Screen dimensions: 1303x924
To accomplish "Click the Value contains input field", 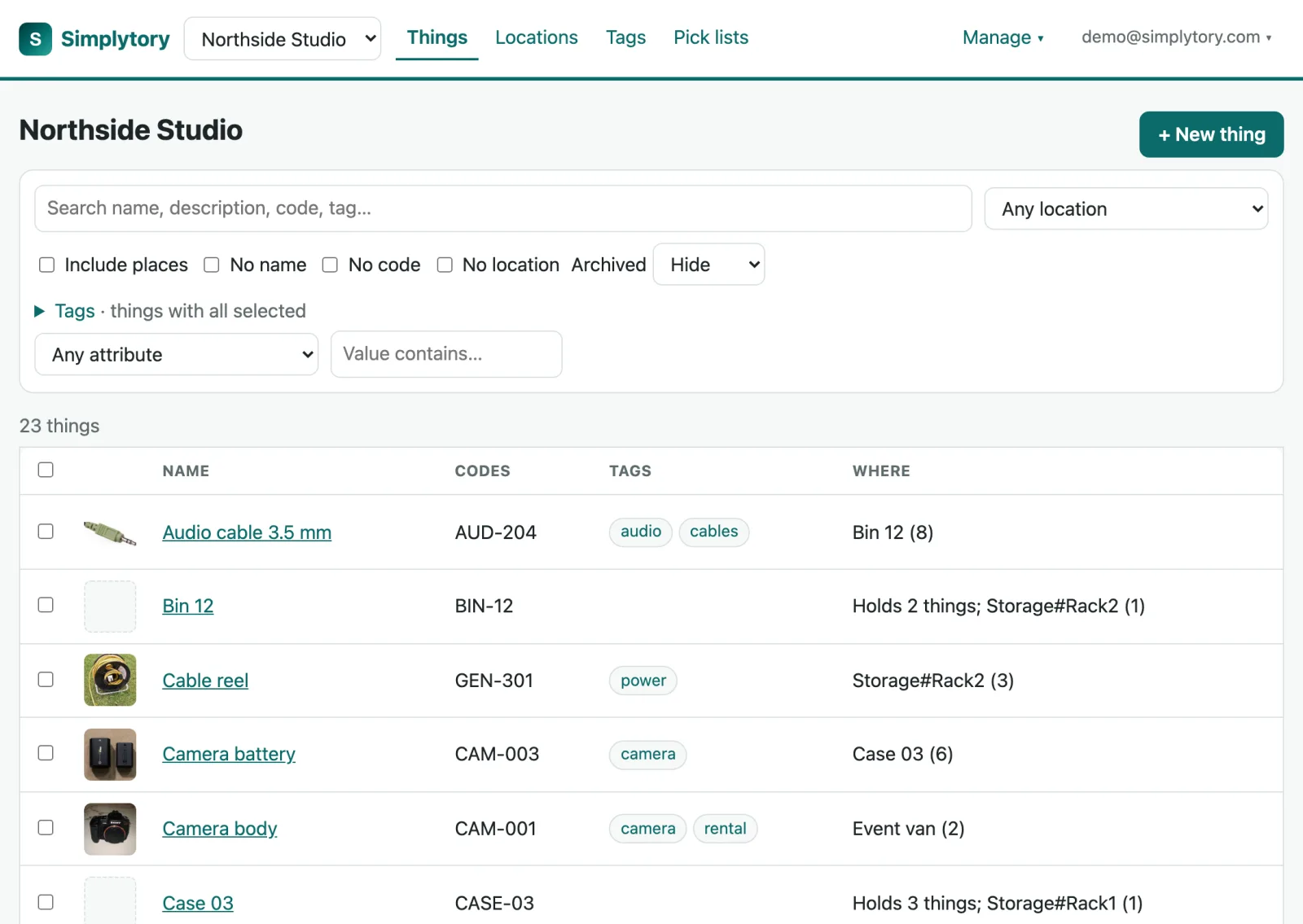I will pos(446,354).
